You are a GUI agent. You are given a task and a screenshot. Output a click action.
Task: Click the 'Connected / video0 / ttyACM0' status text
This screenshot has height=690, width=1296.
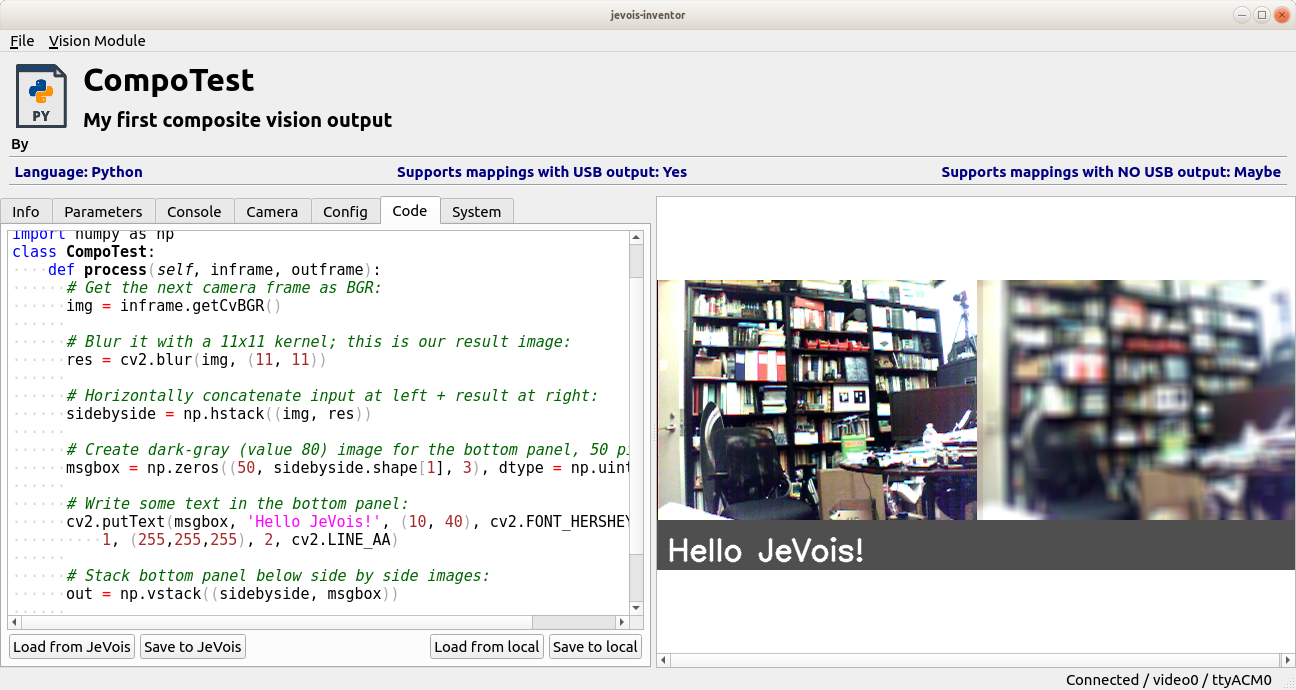(x=1169, y=680)
